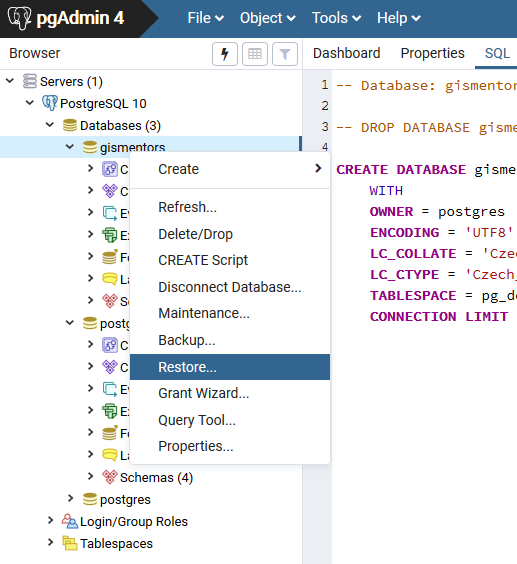Choose Restore... in the context menu
The image size is (517, 564).
point(230,367)
